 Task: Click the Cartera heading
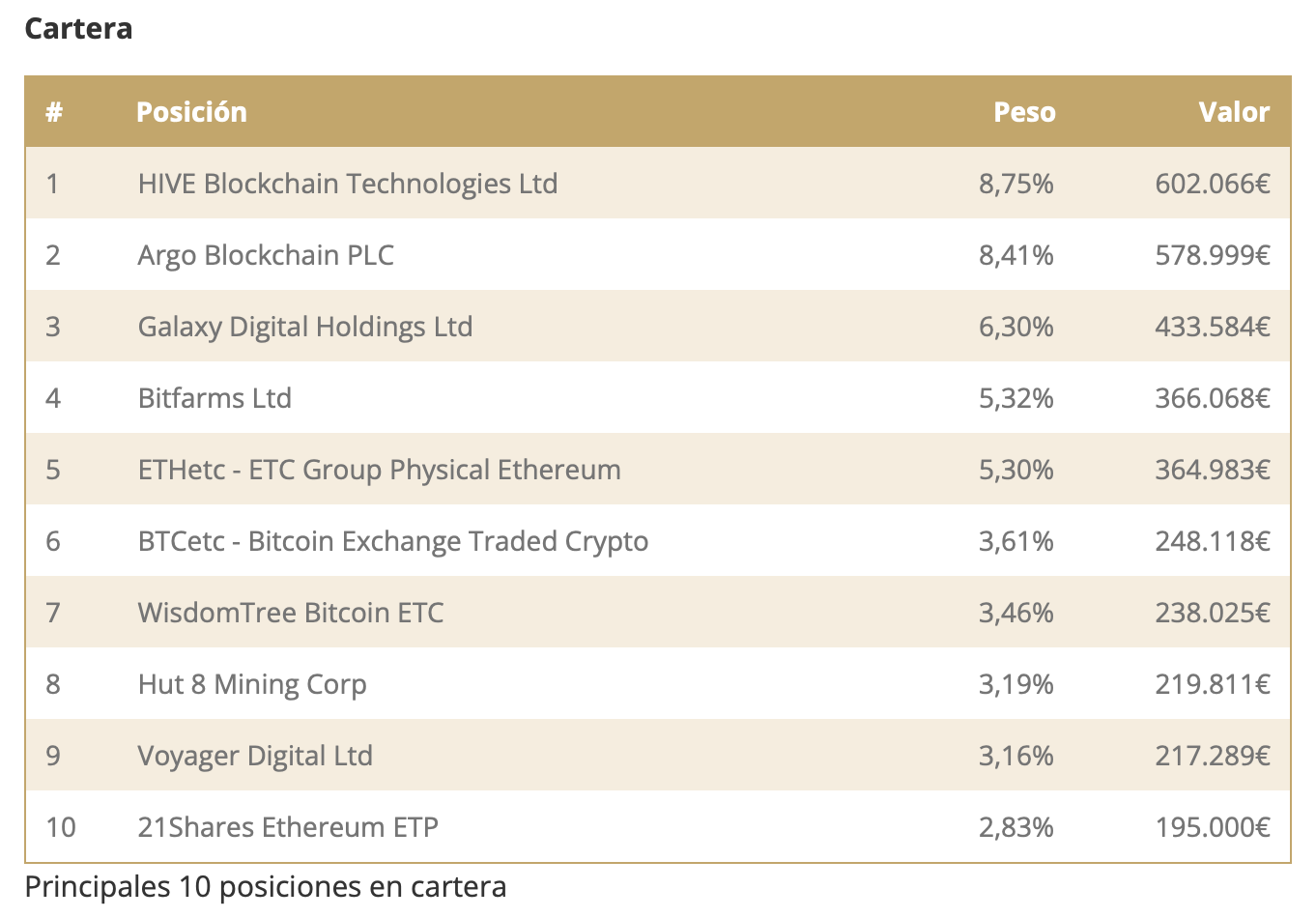click(78, 29)
